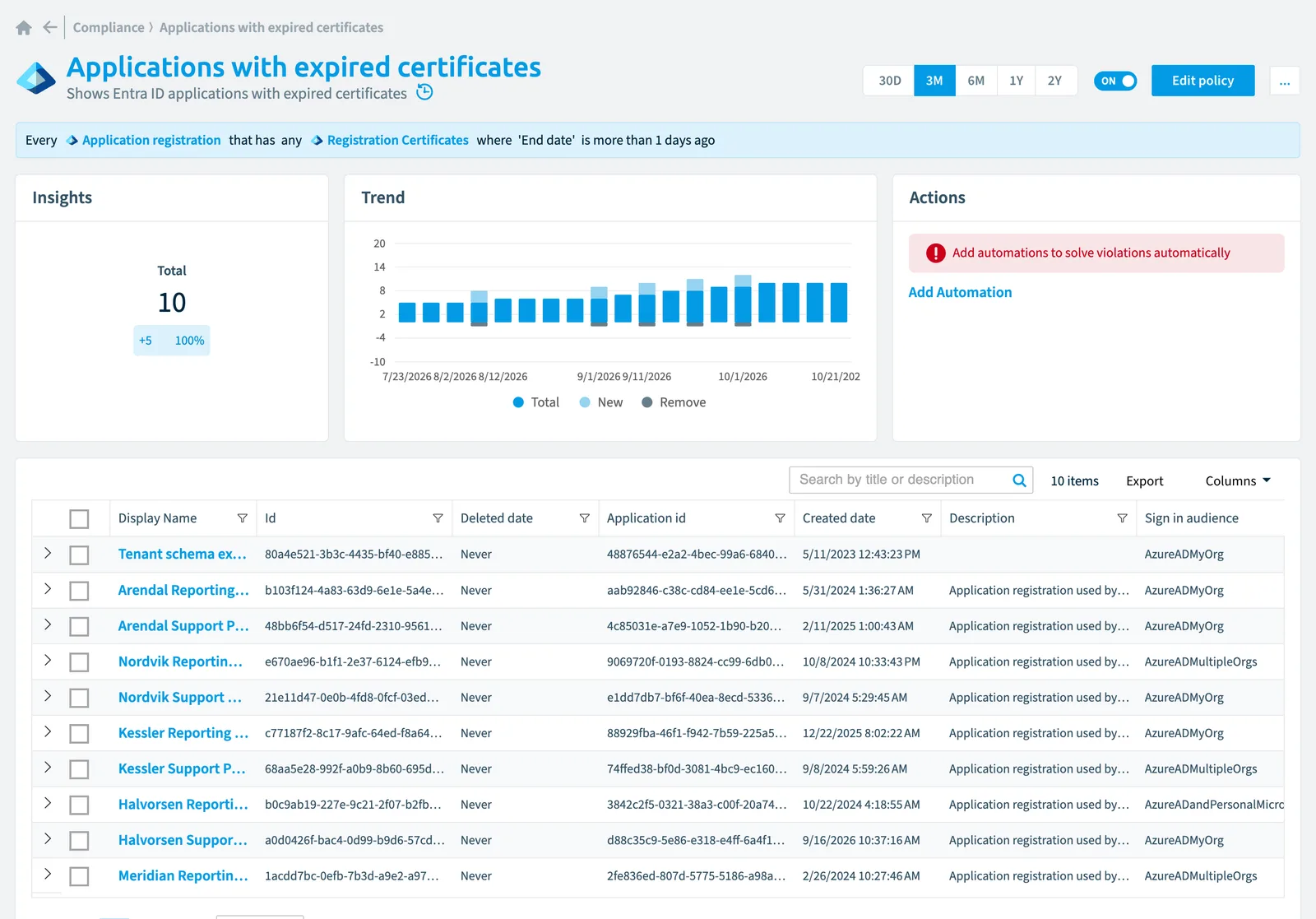The height and width of the screenshot is (919, 1316).
Task: Open the Kessler Support P... application link
Action: coord(182,768)
